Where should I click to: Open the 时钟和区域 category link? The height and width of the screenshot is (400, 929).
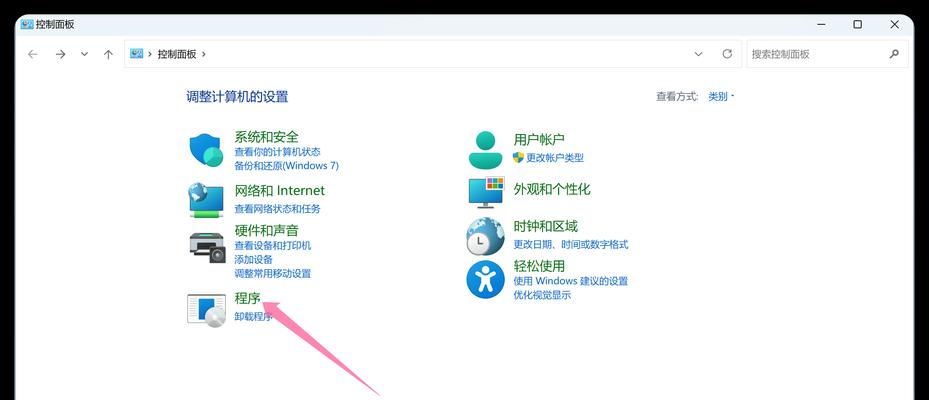point(546,226)
